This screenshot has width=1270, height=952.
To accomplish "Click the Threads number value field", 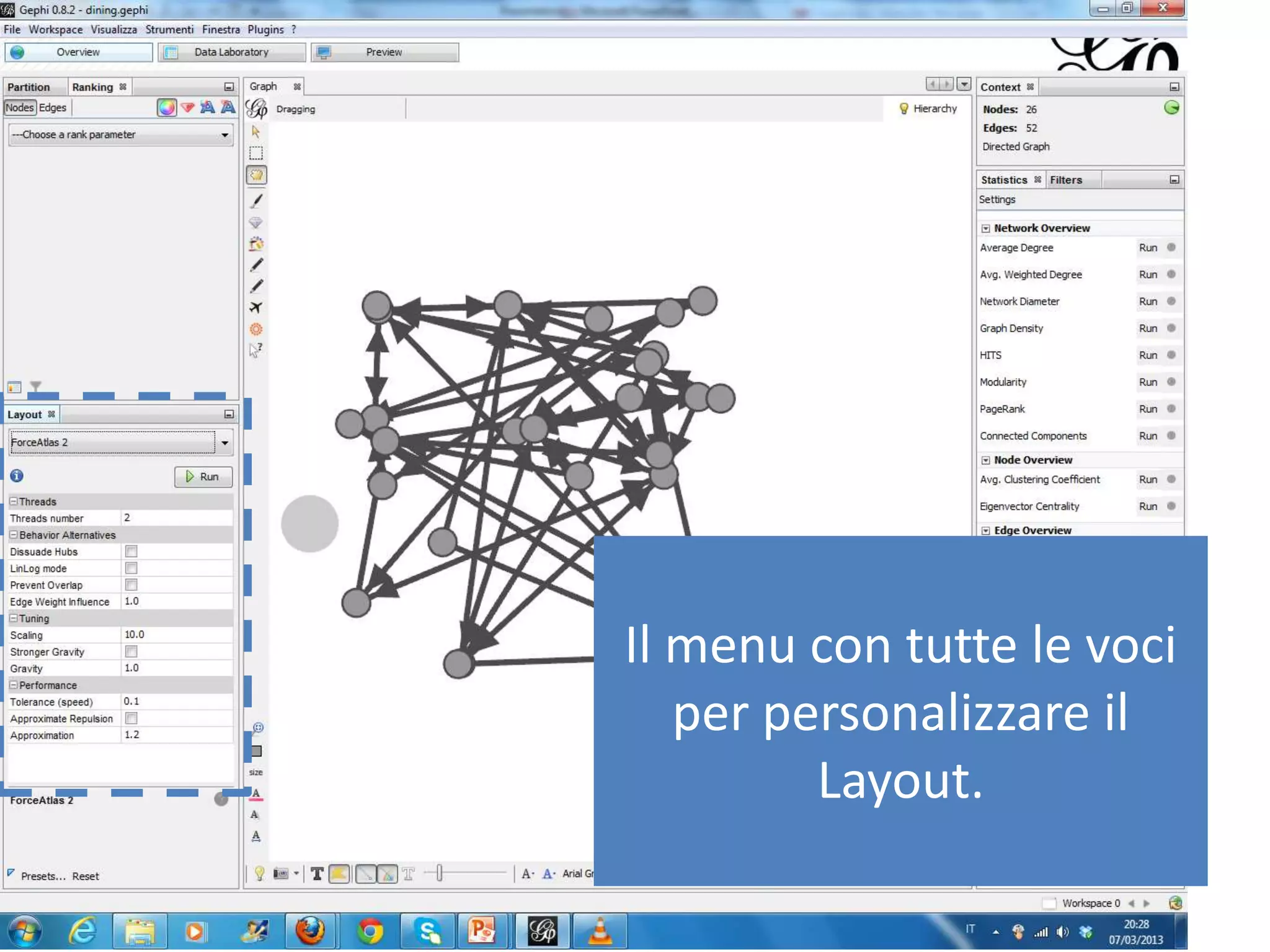I will pyautogui.click(x=177, y=518).
